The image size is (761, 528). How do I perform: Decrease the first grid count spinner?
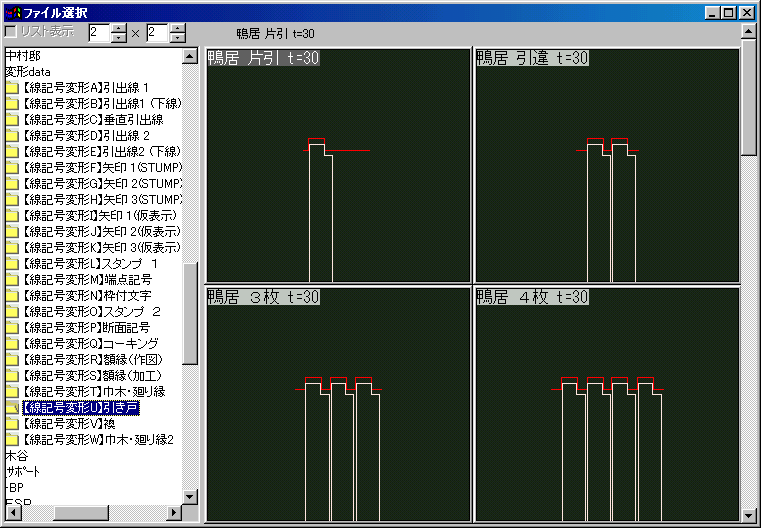pyautogui.click(x=118, y=38)
